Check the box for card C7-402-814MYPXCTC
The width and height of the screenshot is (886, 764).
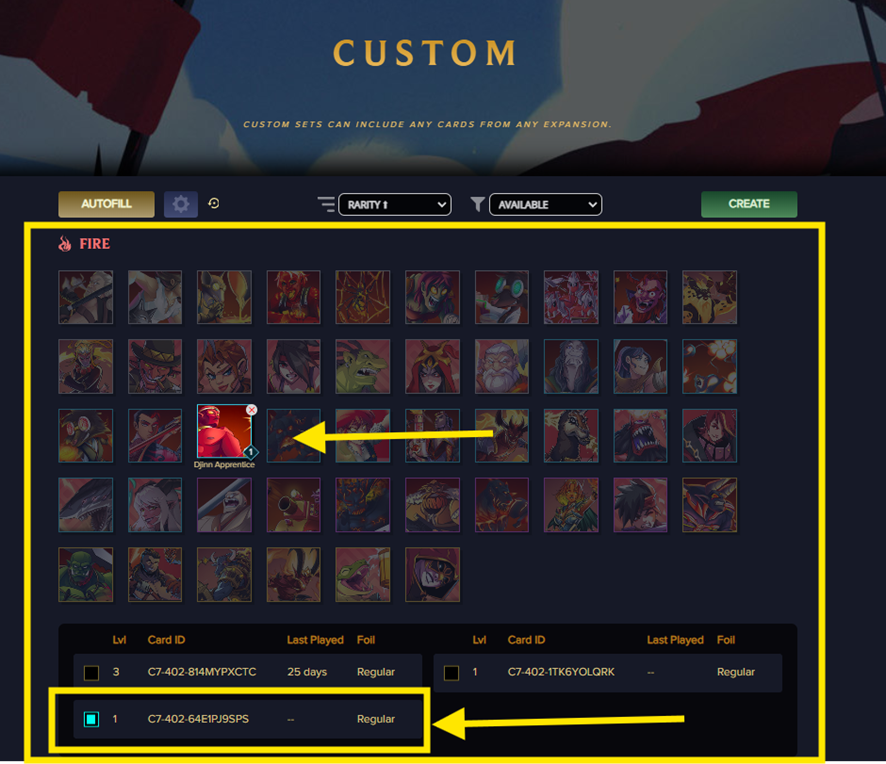[x=92, y=673]
